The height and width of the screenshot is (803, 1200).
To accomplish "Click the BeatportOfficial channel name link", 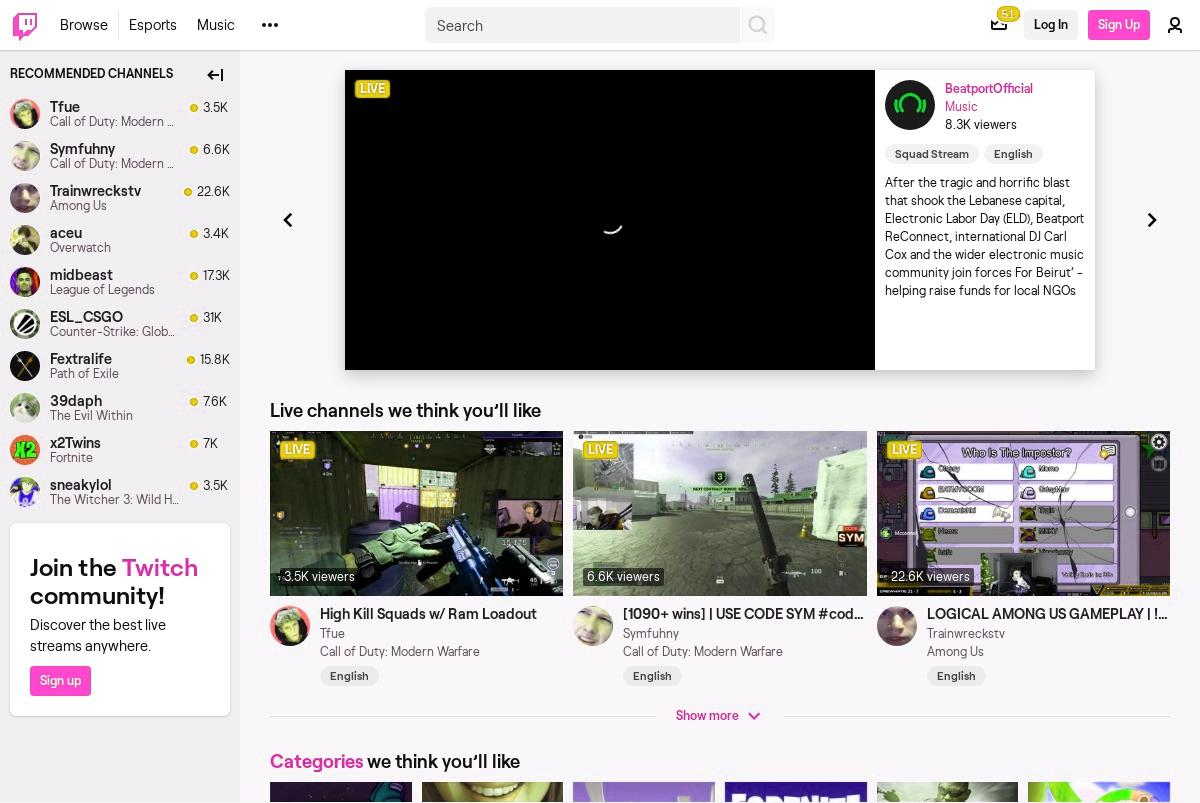I will tap(989, 88).
